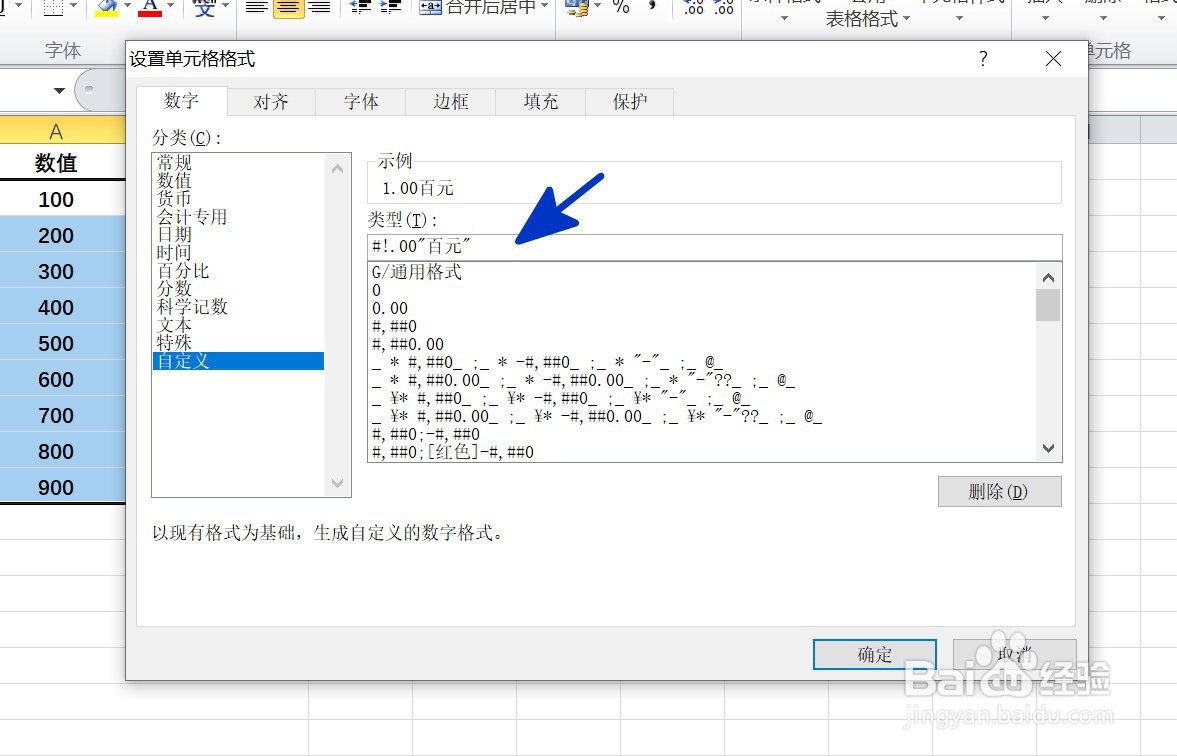Screen dimensions: 1177x756
Task: Open the borders dropdown arrow
Action: pos(74,6)
